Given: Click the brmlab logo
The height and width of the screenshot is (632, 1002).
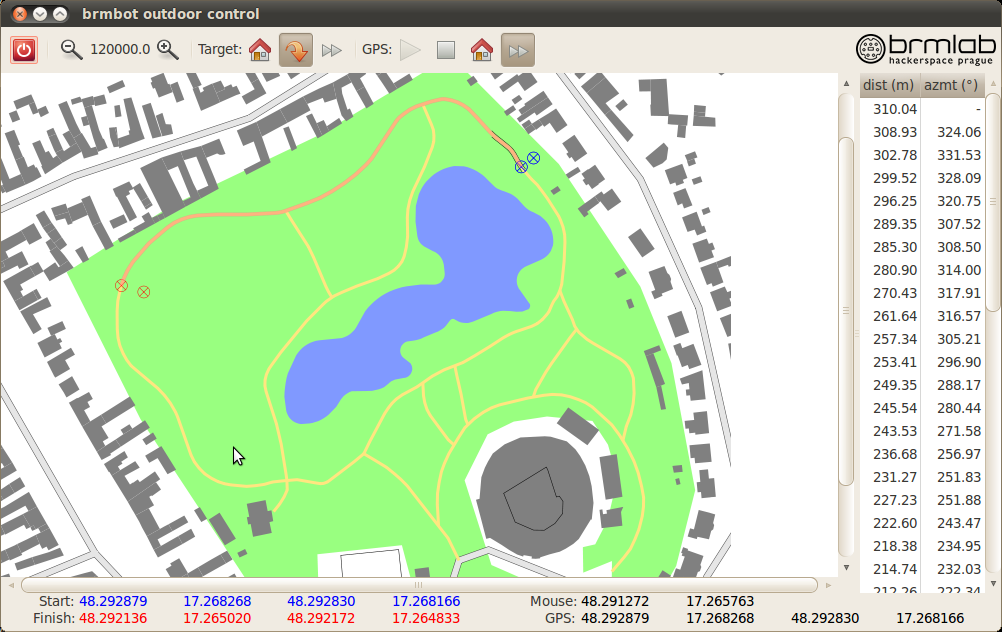Looking at the screenshot, I should (925, 49).
